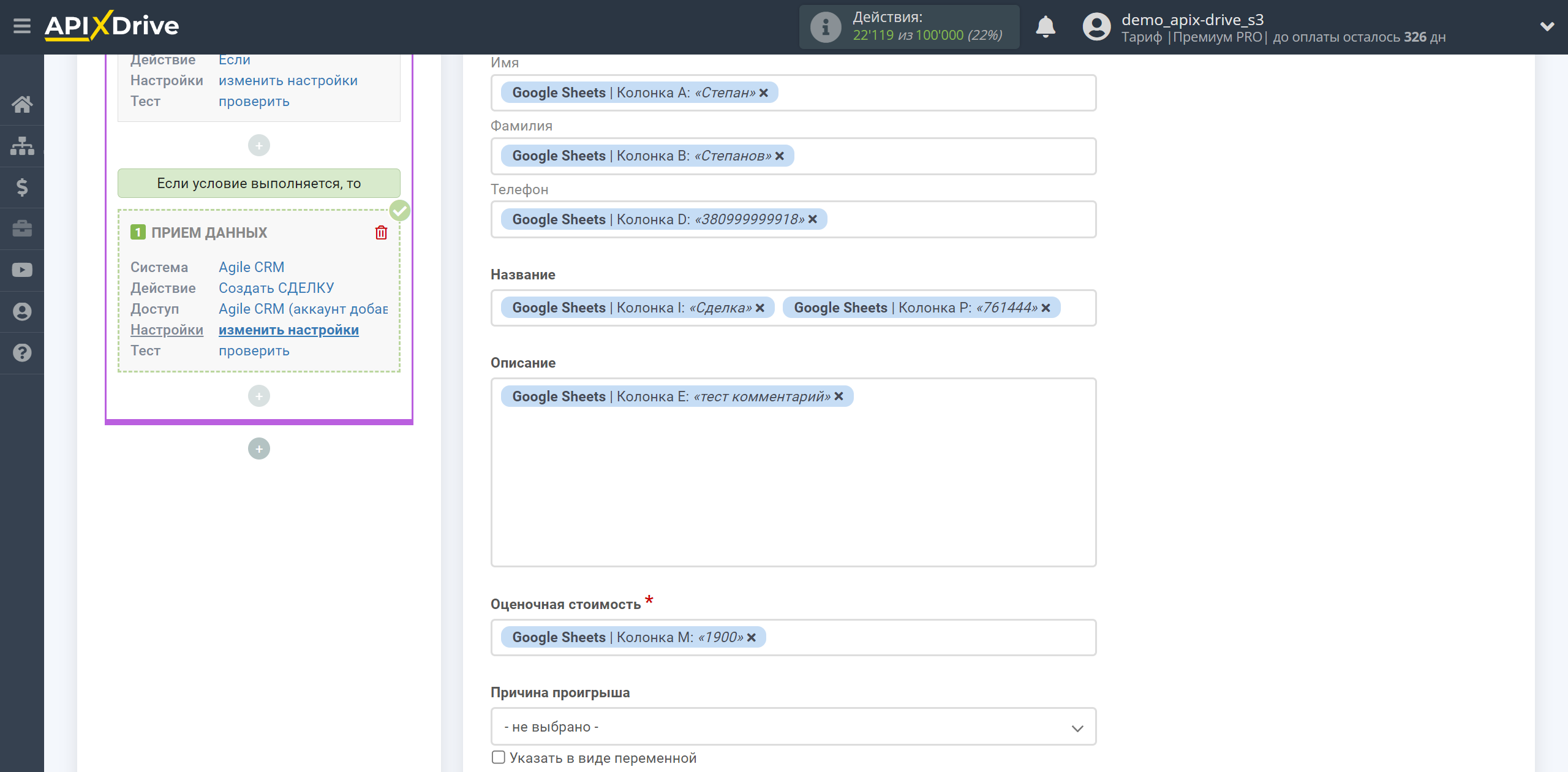Click проверить in Если block
The height and width of the screenshot is (772, 1568).
[254, 101]
